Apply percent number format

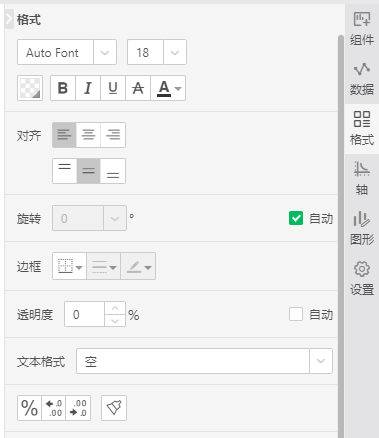click(x=29, y=408)
